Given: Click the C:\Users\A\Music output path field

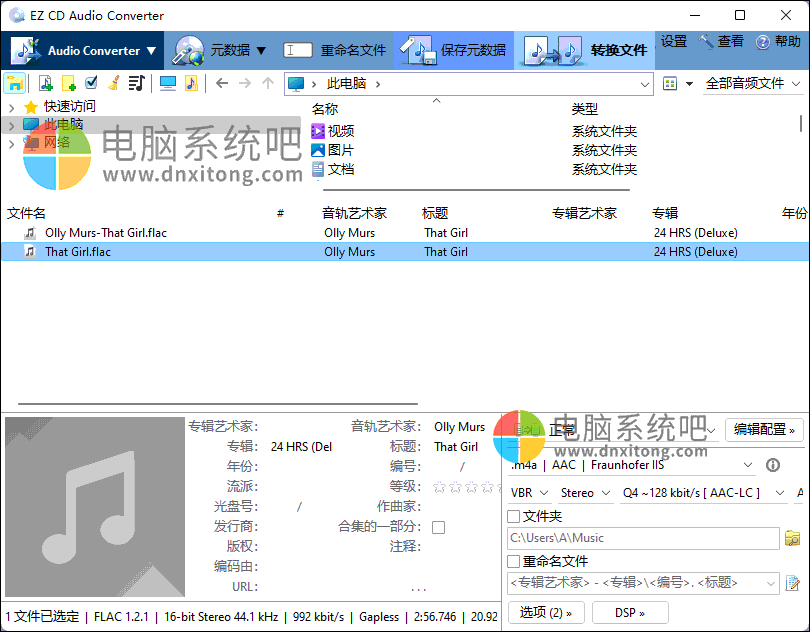Looking at the screenshot, I should tap(643, 538).
